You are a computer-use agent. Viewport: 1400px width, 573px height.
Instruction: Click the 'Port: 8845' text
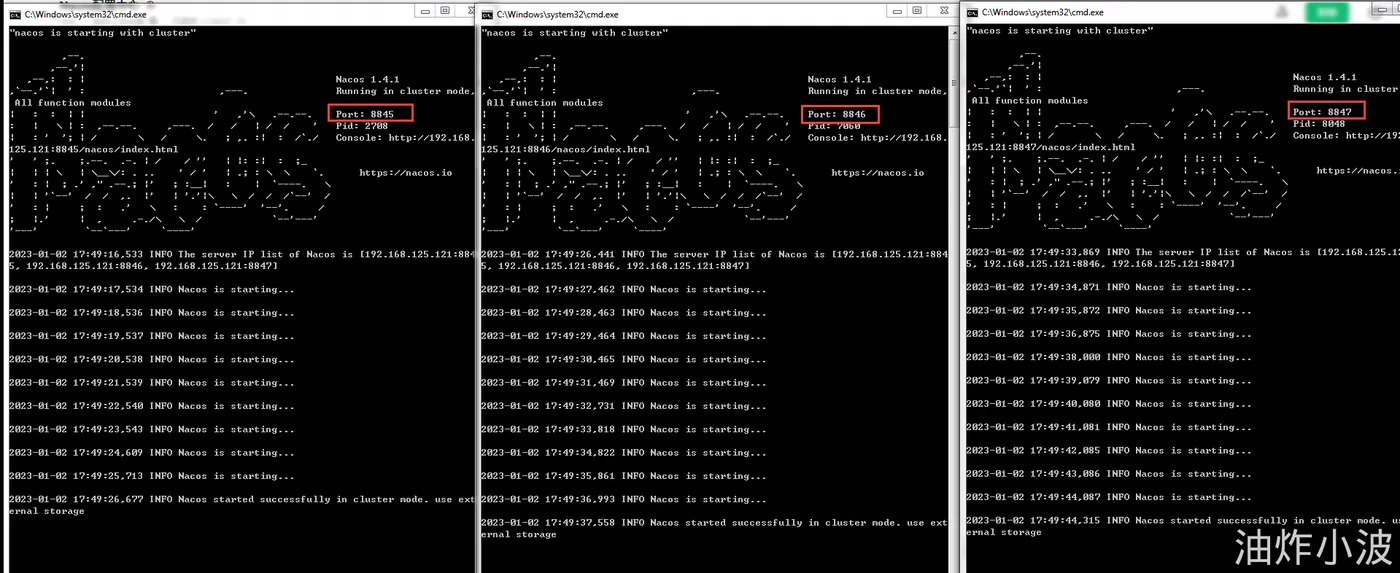click(364, 114)
